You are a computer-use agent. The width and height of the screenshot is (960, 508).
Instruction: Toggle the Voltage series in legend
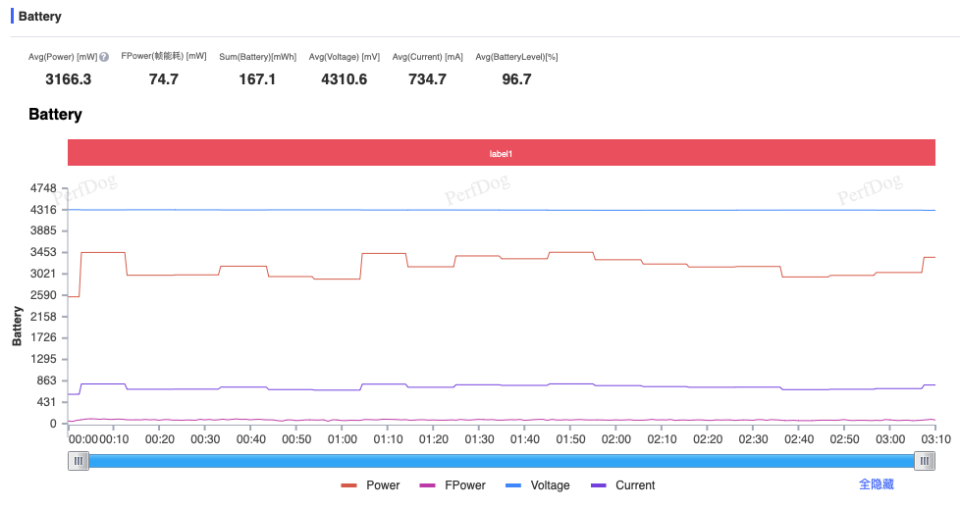pyautogui.click(x=537, y=485)
